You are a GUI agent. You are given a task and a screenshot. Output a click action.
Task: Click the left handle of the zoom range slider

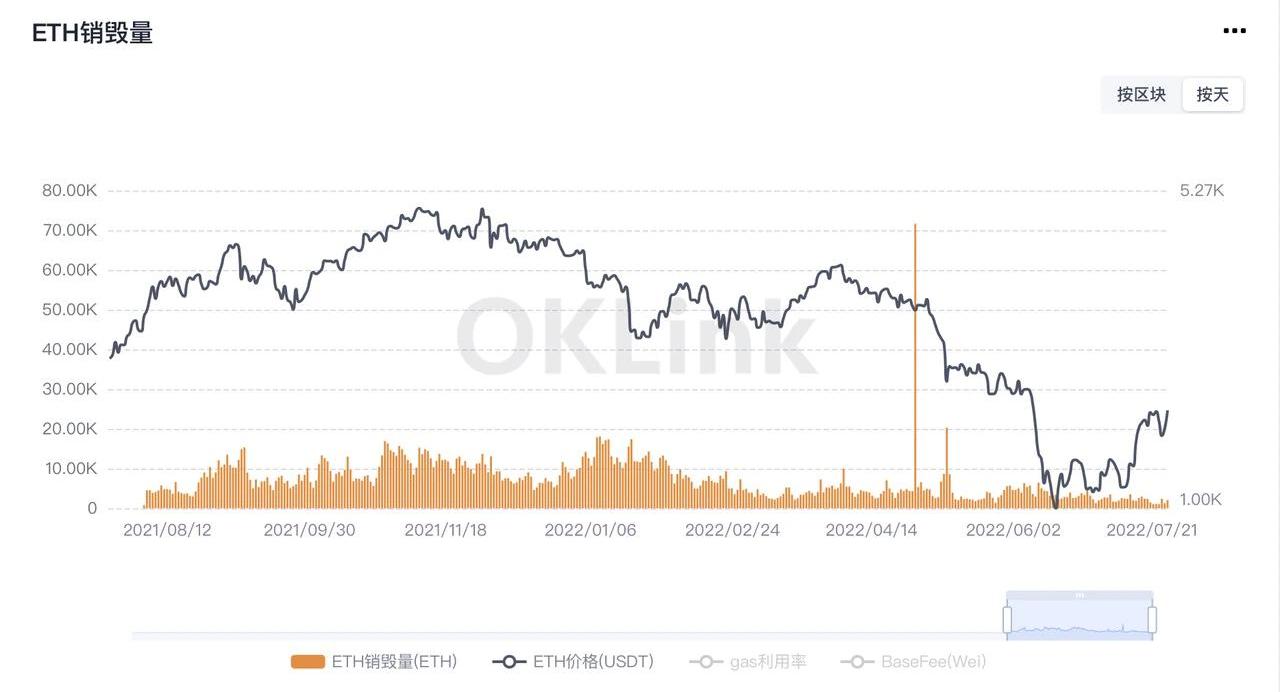[1008, 619]
